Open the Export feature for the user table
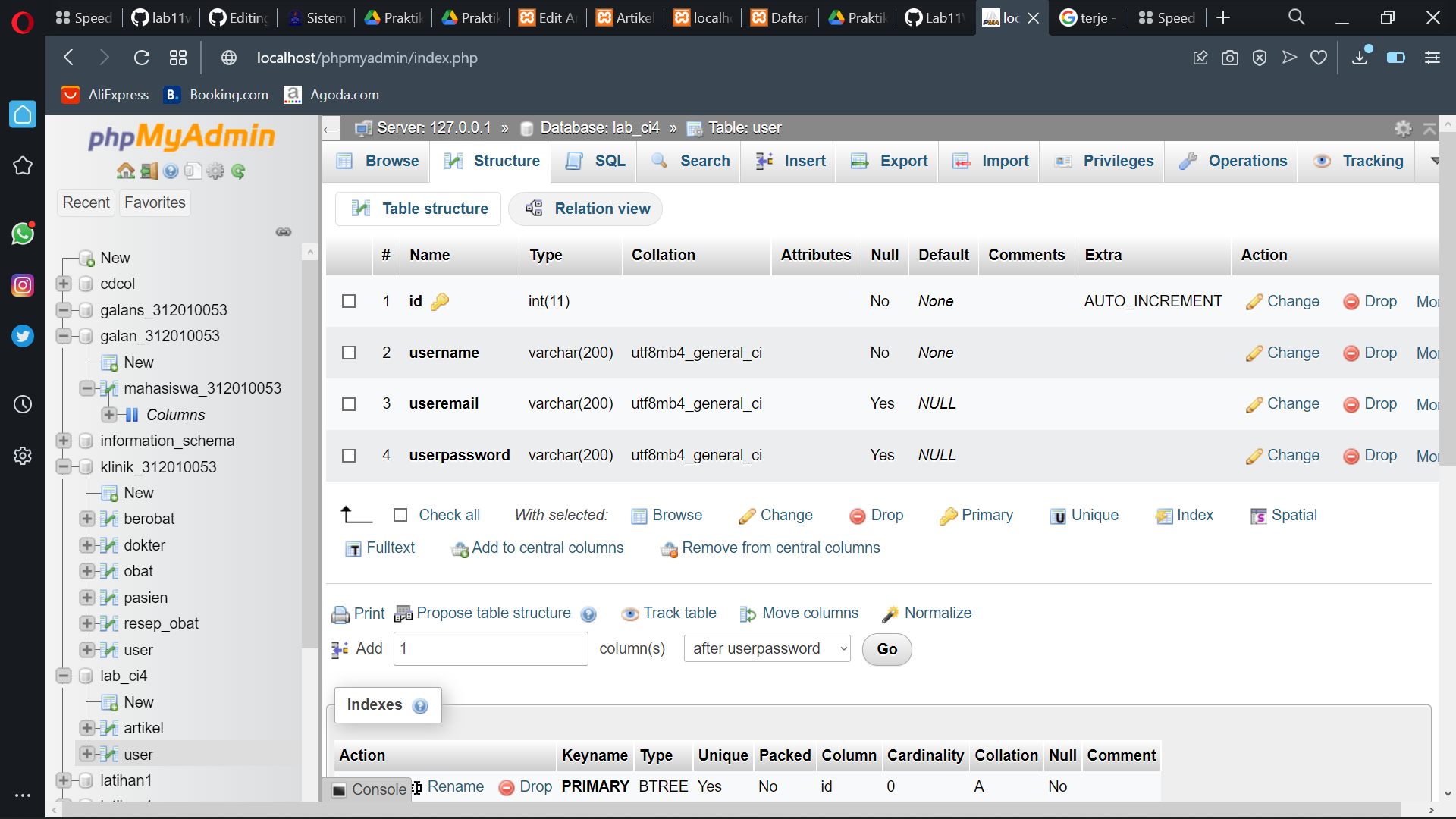This screenshot has width=1456, height=819. point(886,161)
